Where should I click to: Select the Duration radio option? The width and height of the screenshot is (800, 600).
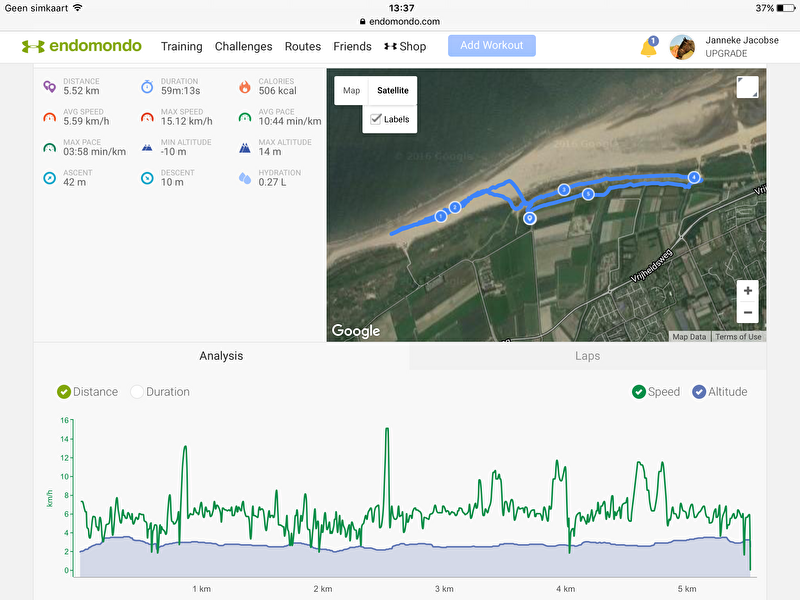[137, 392]
